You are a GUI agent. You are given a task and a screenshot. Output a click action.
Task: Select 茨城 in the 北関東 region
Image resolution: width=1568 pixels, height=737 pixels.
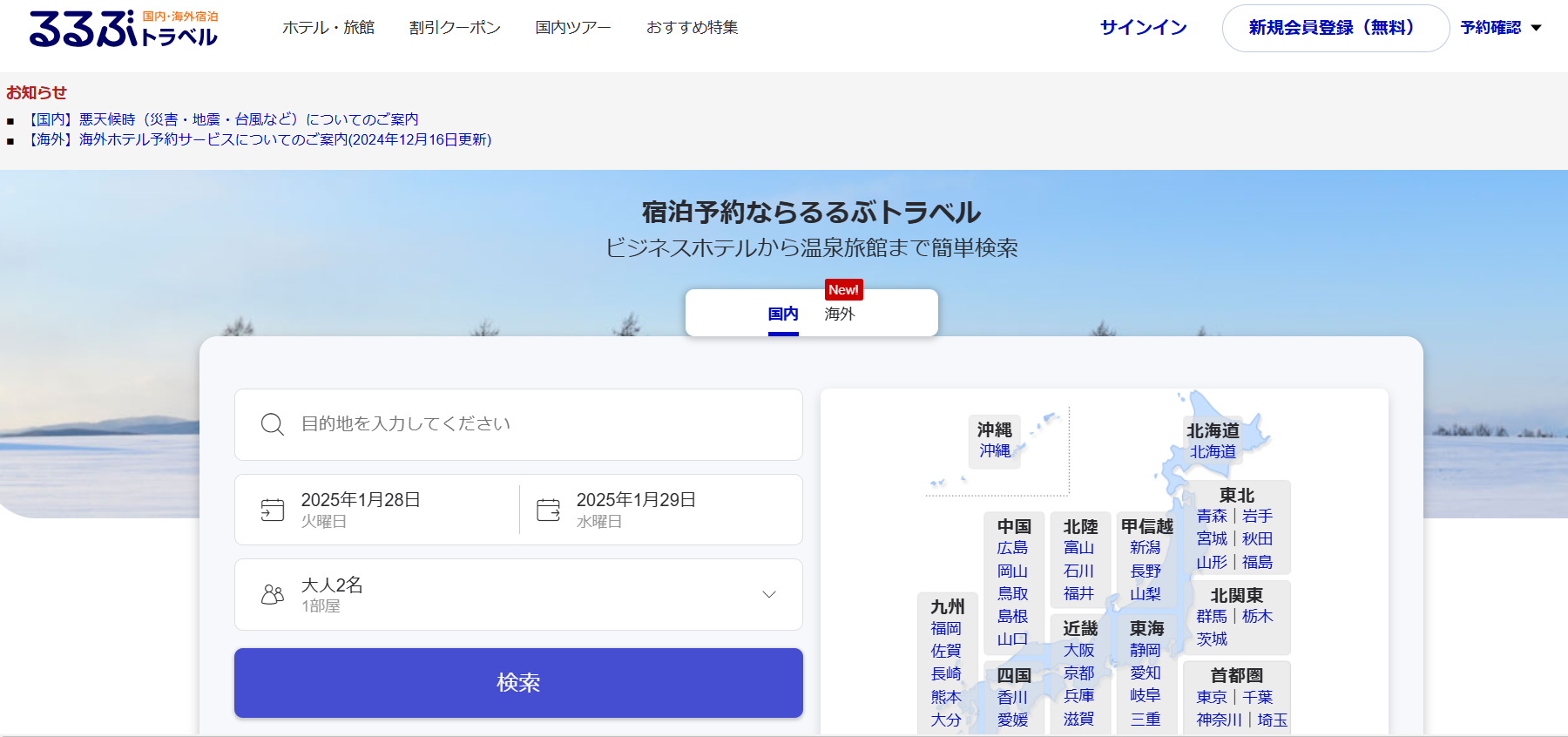(x=1212, y=639)
